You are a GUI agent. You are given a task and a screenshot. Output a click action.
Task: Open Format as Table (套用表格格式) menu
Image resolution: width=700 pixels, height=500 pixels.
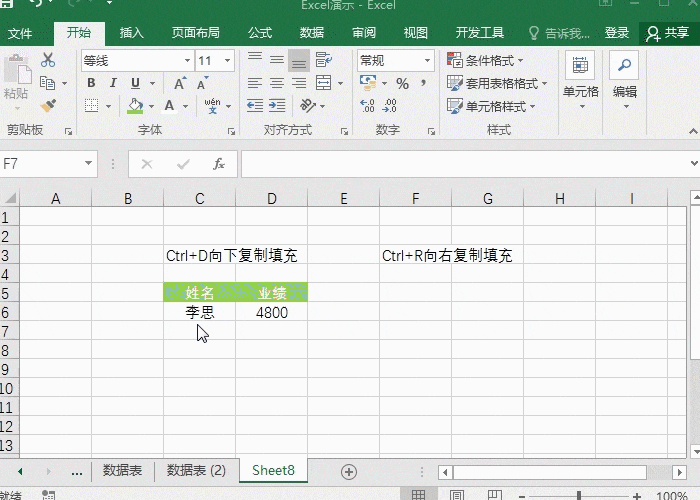[497, 83]
